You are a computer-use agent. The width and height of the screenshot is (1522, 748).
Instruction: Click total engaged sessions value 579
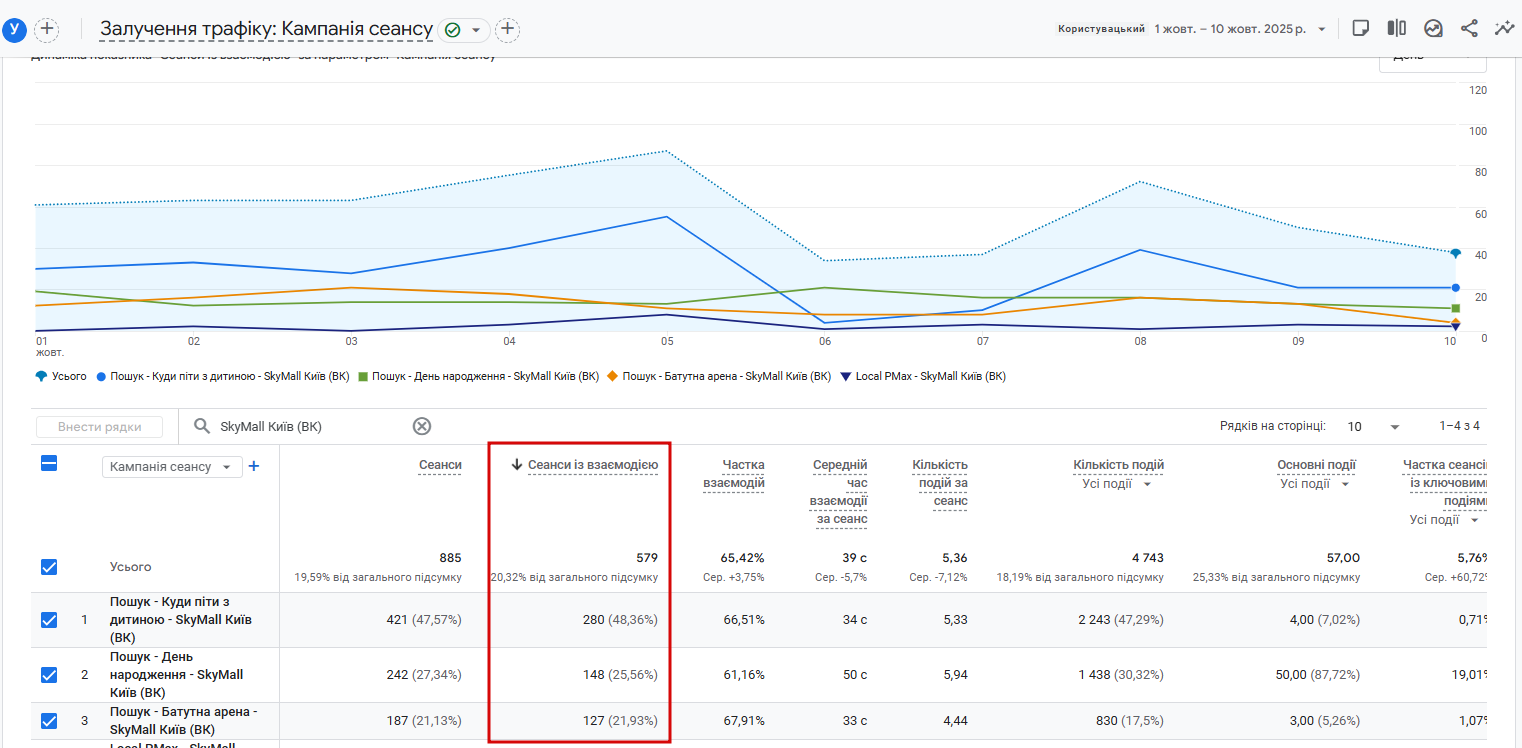(646, 558)
